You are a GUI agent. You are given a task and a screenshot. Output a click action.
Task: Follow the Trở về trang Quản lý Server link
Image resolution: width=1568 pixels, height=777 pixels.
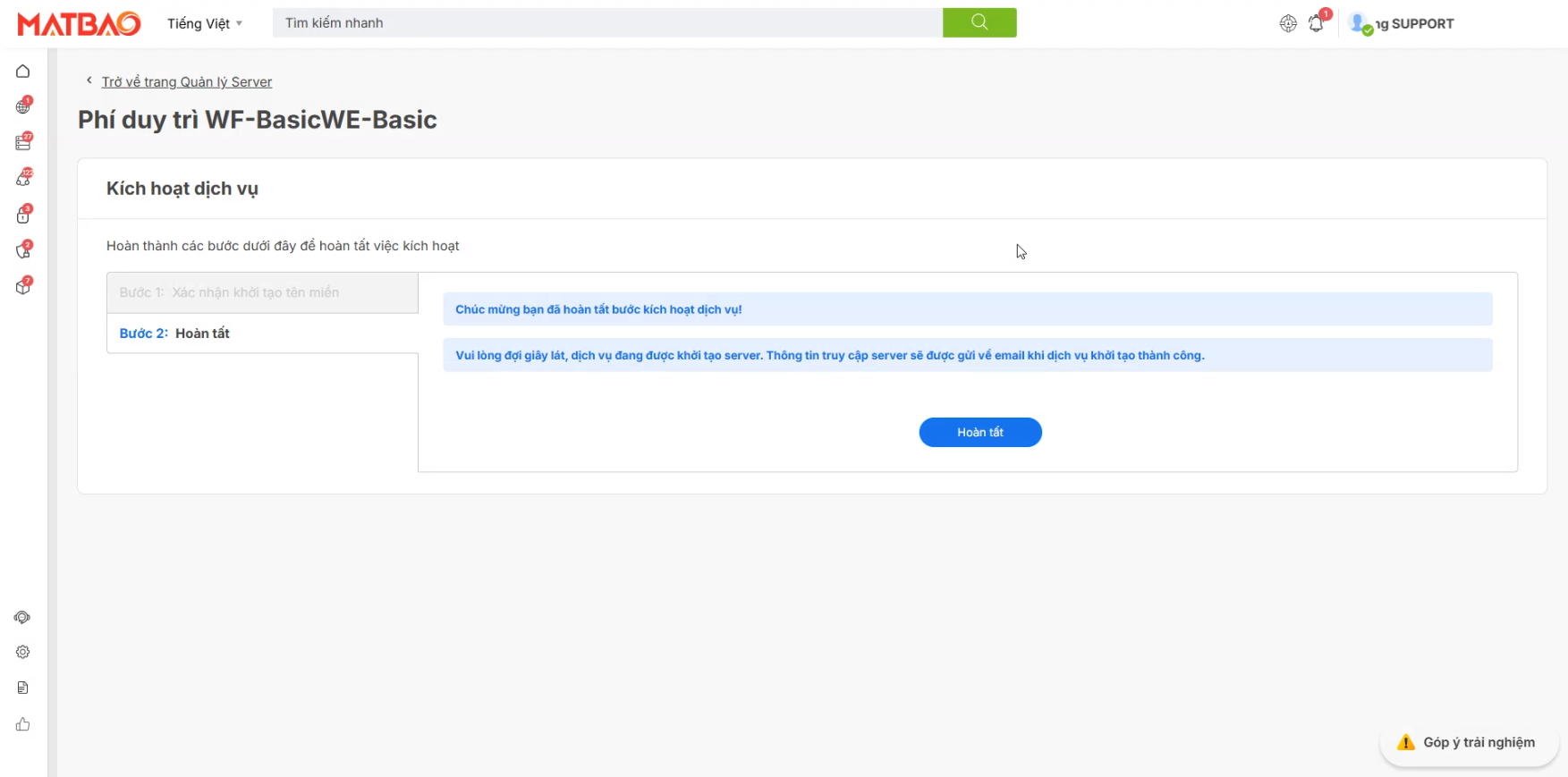(186, 82)
